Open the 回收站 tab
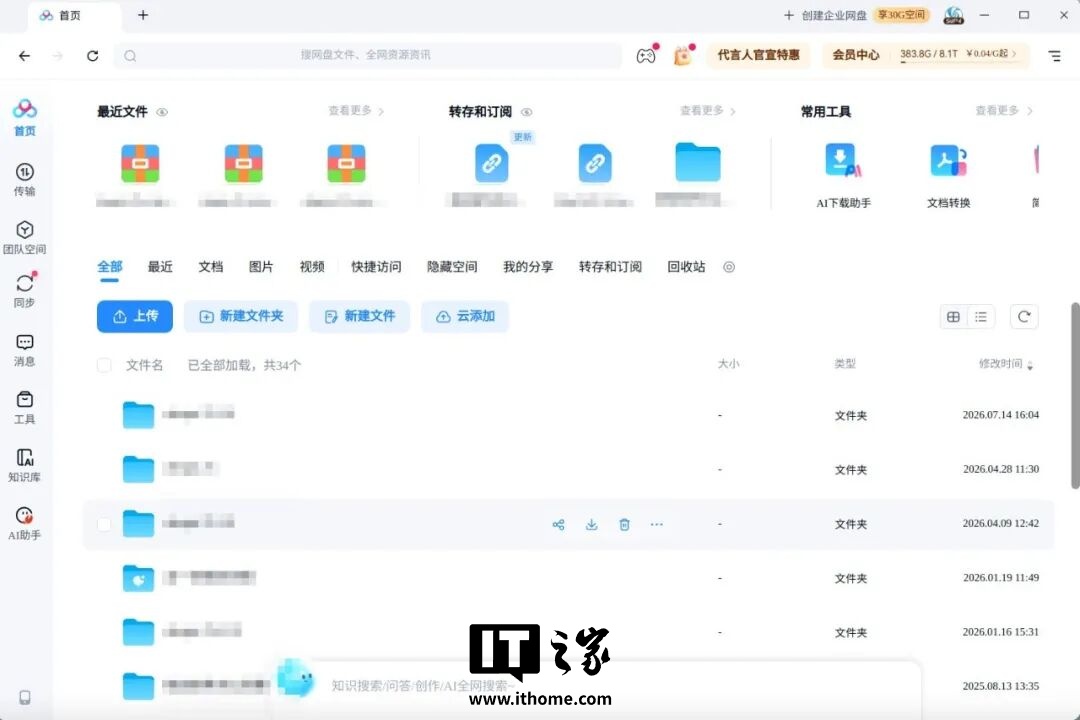1080x720 pixels. [686, 267]
